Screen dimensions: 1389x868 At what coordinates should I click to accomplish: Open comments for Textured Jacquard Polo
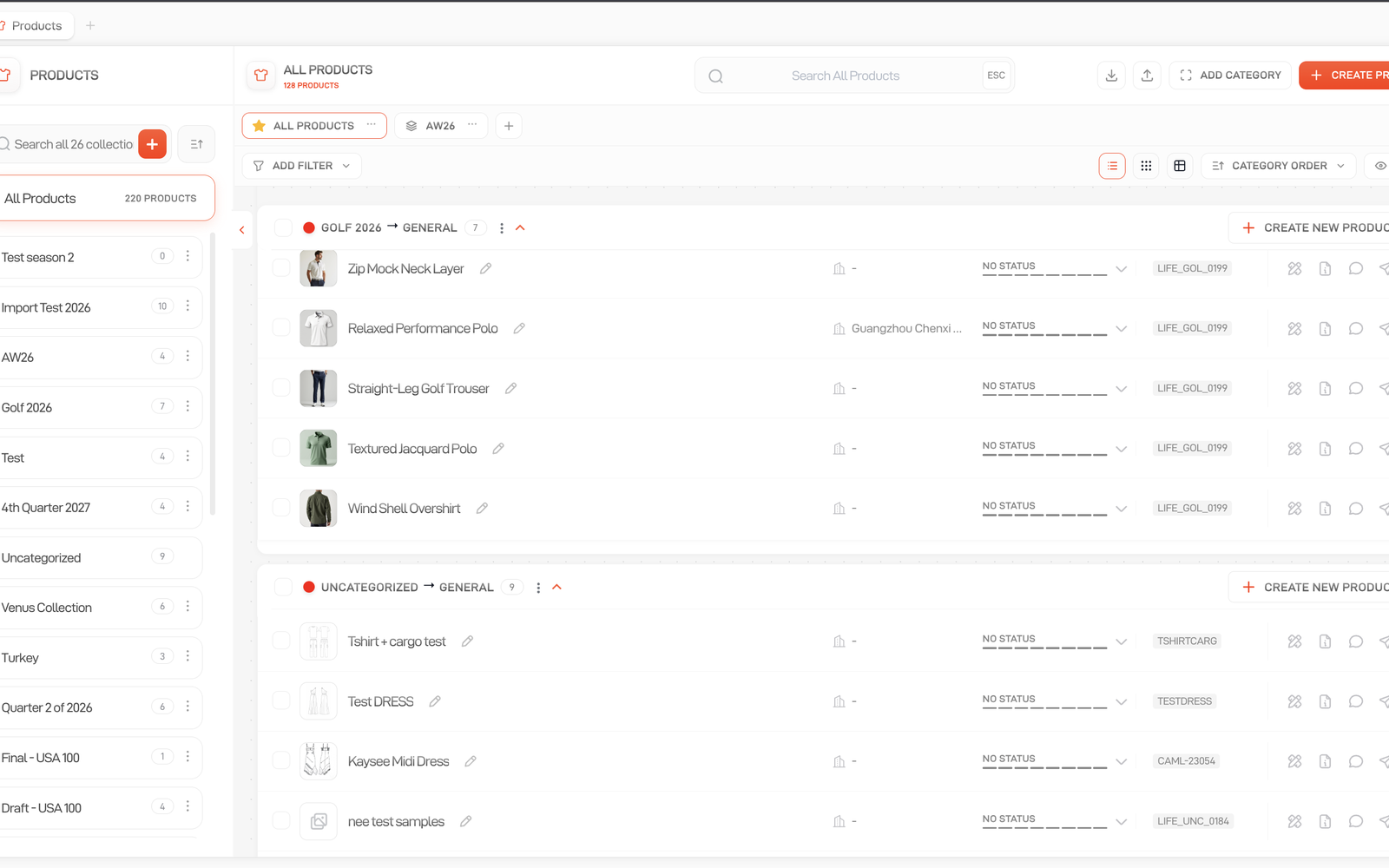point(1355,449)
